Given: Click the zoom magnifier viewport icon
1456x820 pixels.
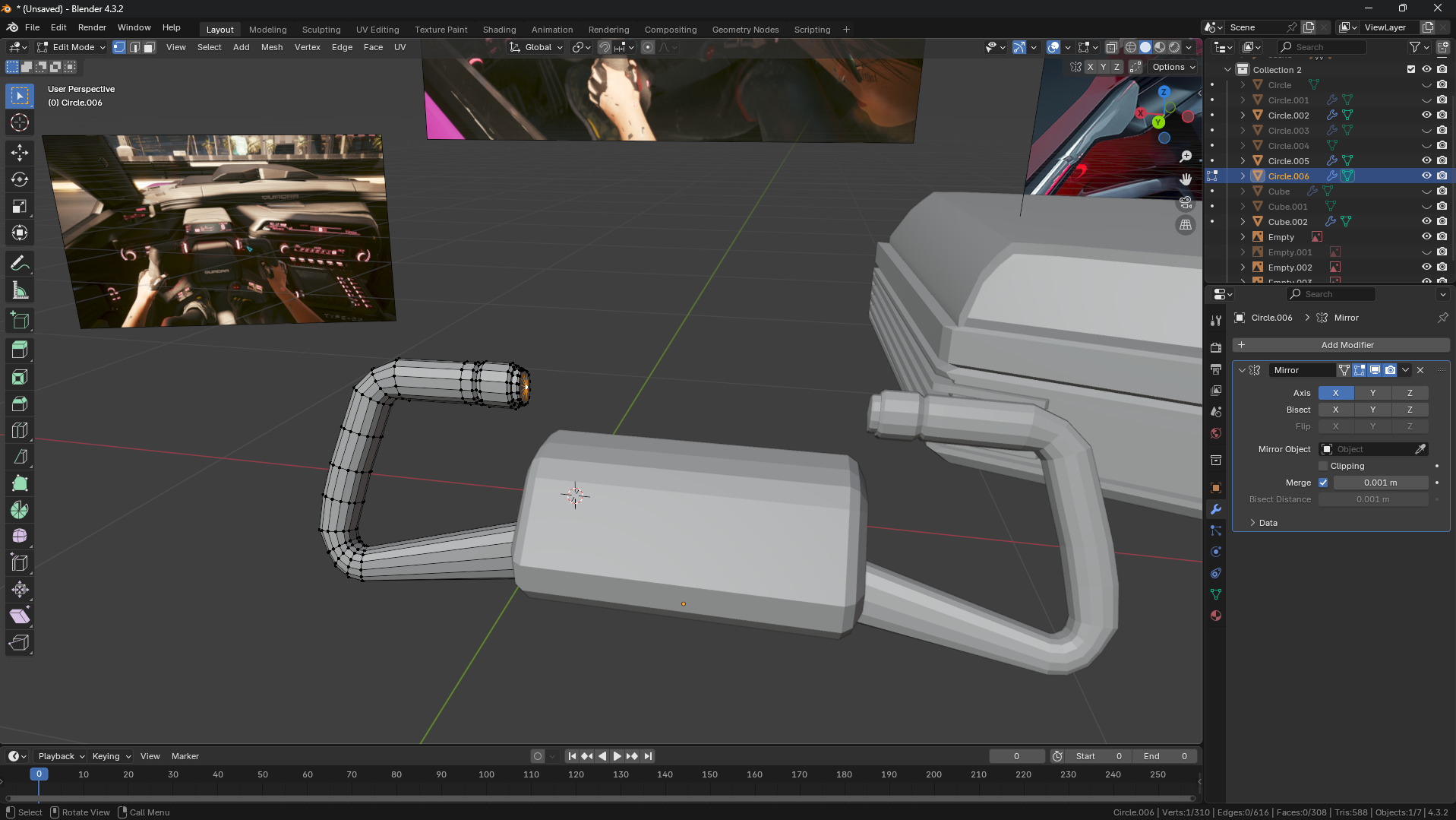Looking at the screenshot, I should point(1186,157).
